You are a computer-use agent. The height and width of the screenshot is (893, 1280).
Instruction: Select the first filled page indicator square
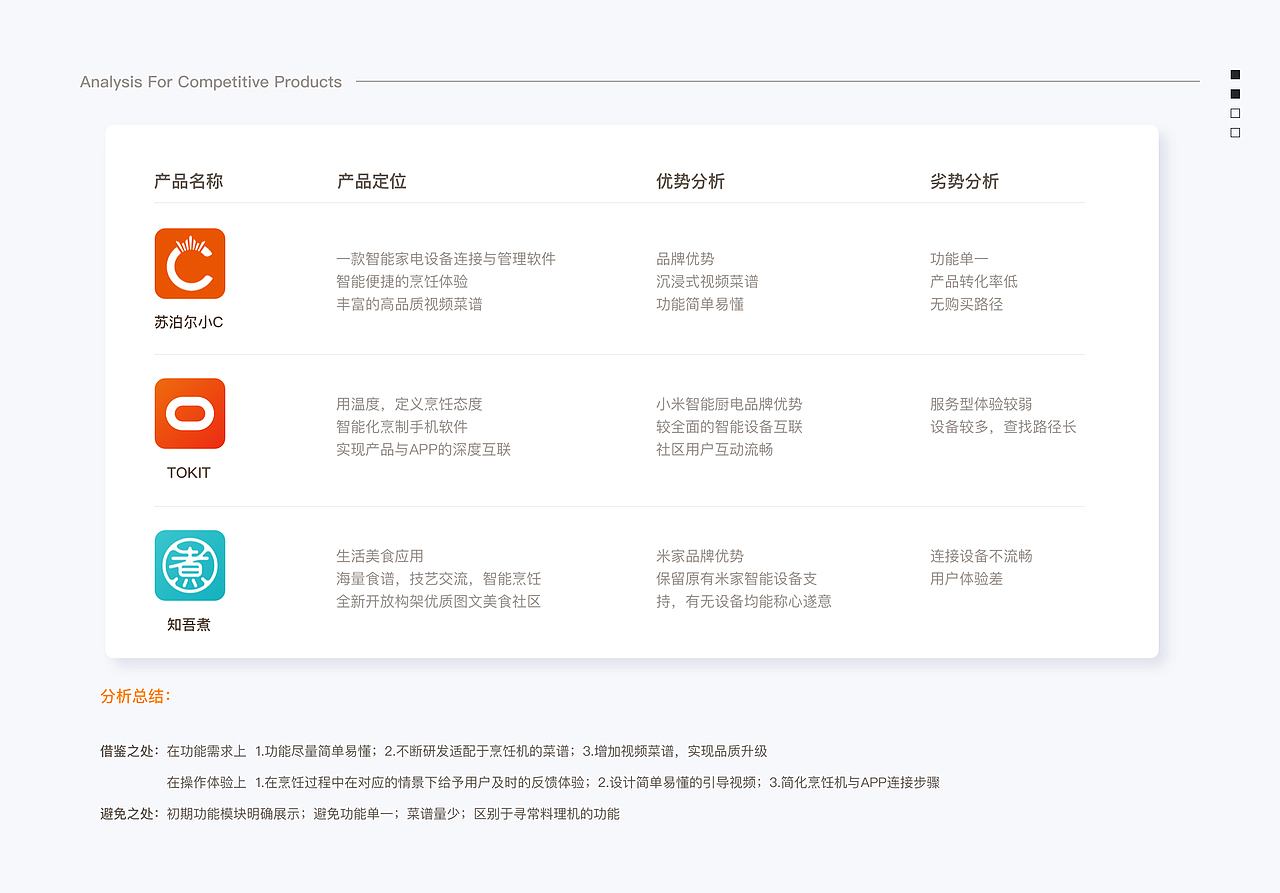(x=1235, y=74)
